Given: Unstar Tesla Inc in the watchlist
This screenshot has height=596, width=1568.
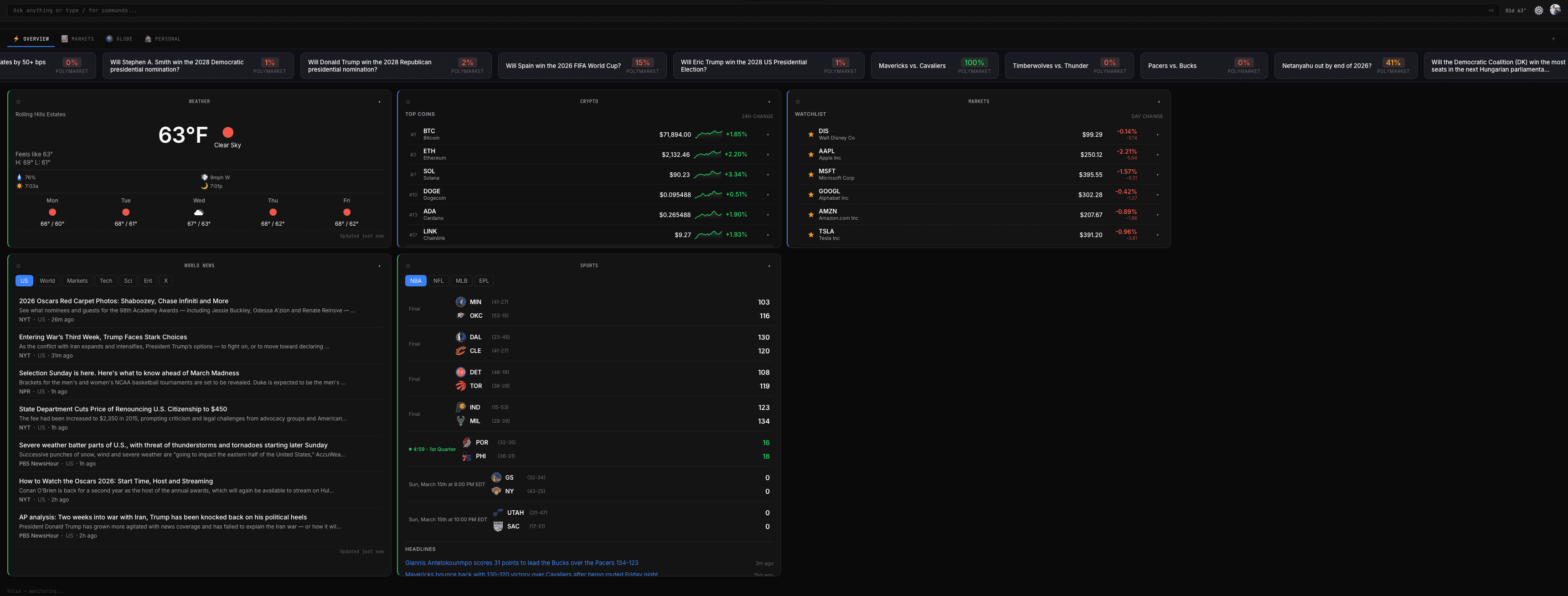Looking at the screenshot, I should 811,234.
